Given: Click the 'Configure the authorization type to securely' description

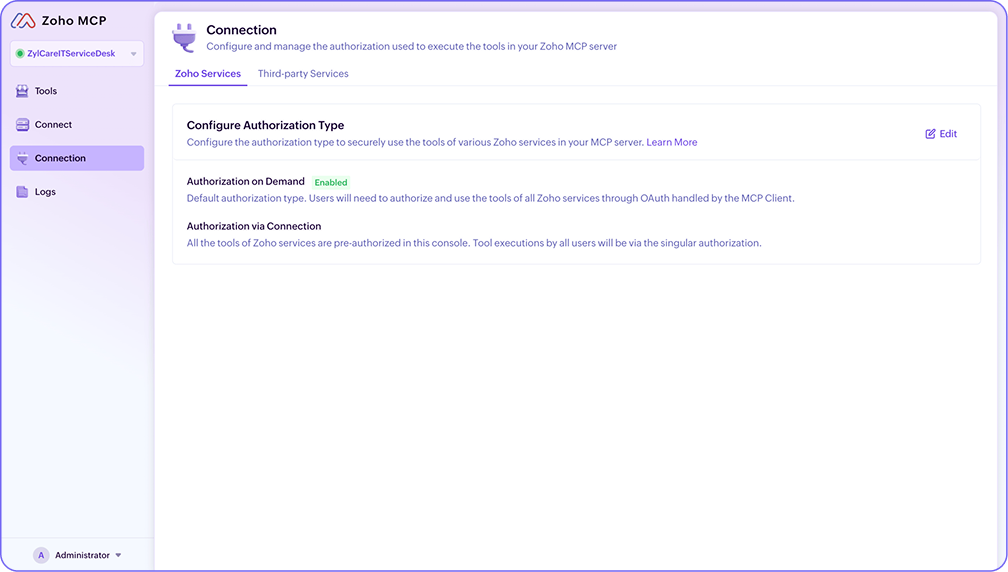Looking at the screenshot, I should coord(416,142).
